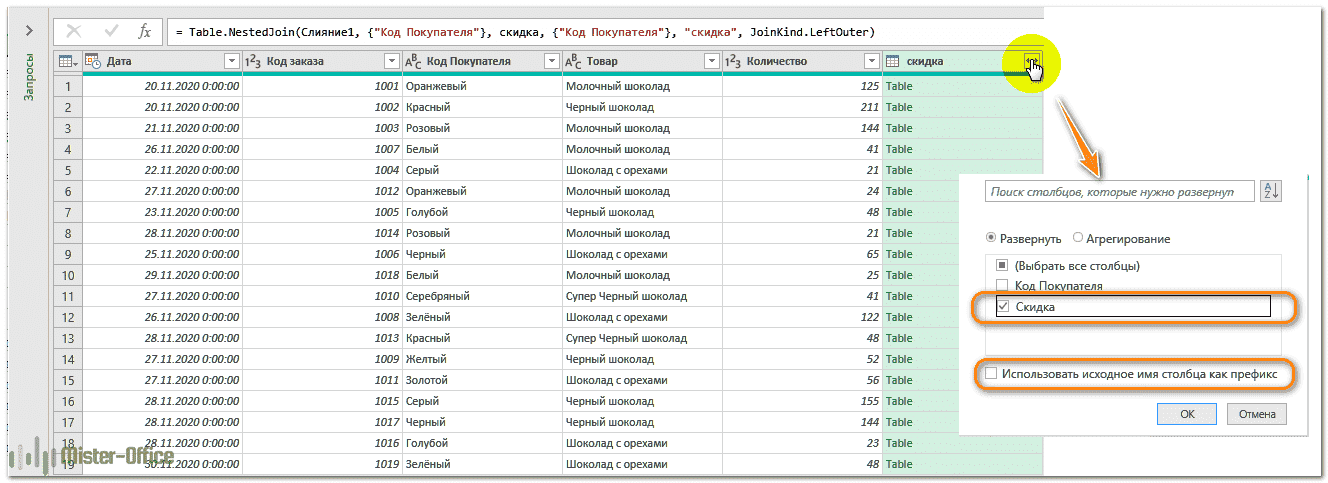This screenshot has height=483, width=1328.
Task: Click the 123 type icon of Код заказа
Action: (x=253, y=62)
